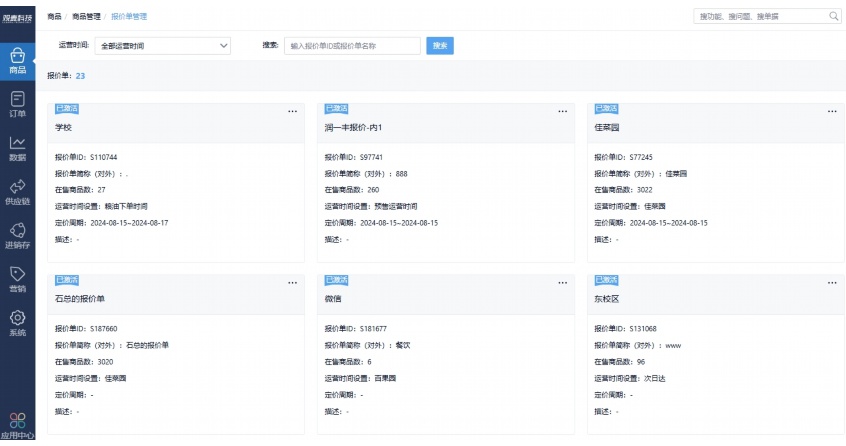Open the 应用中心 app center
Screen dimensions: 846x446
(17, 426)
